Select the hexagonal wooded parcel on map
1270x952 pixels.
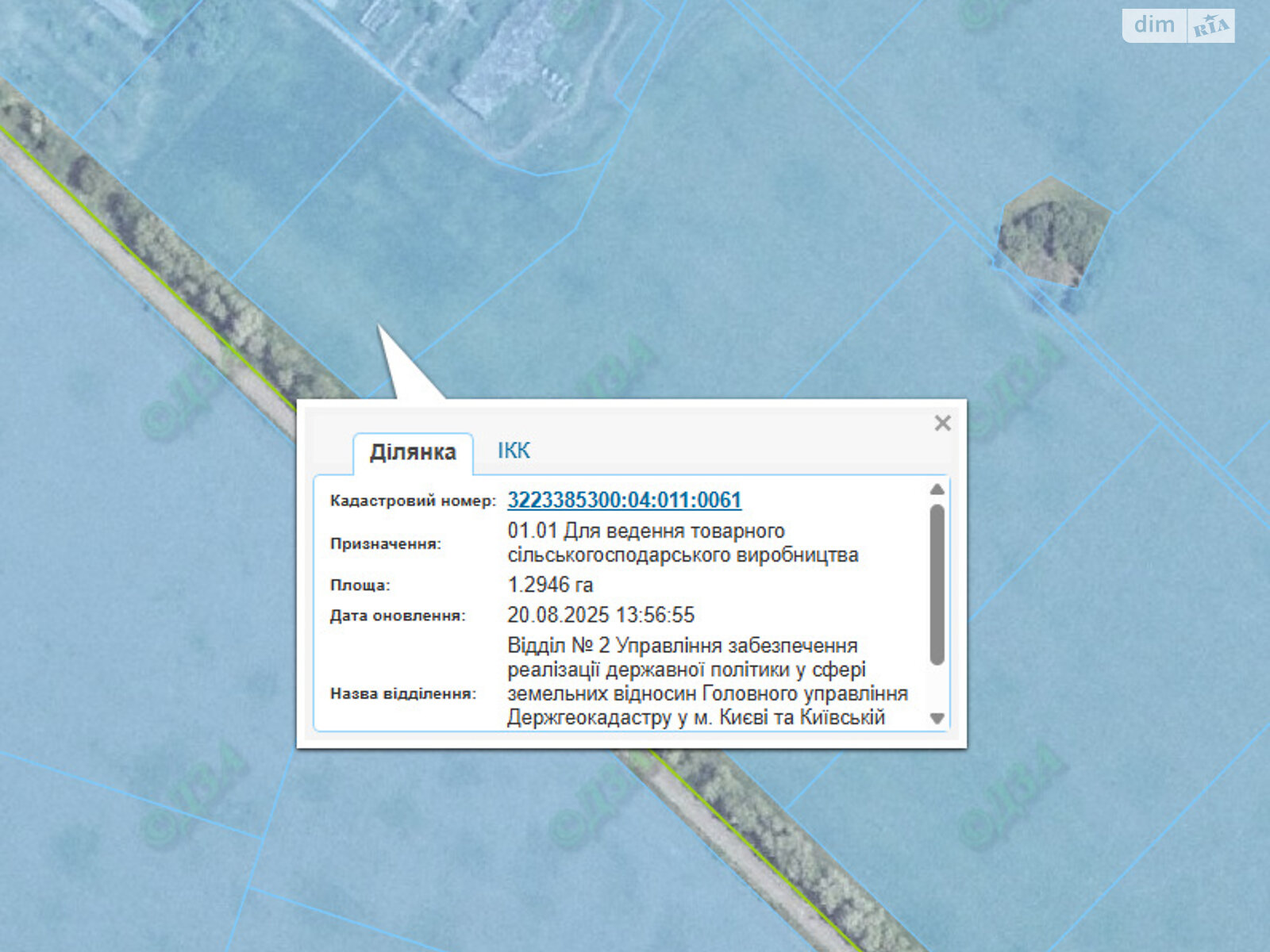[1053, 230]
